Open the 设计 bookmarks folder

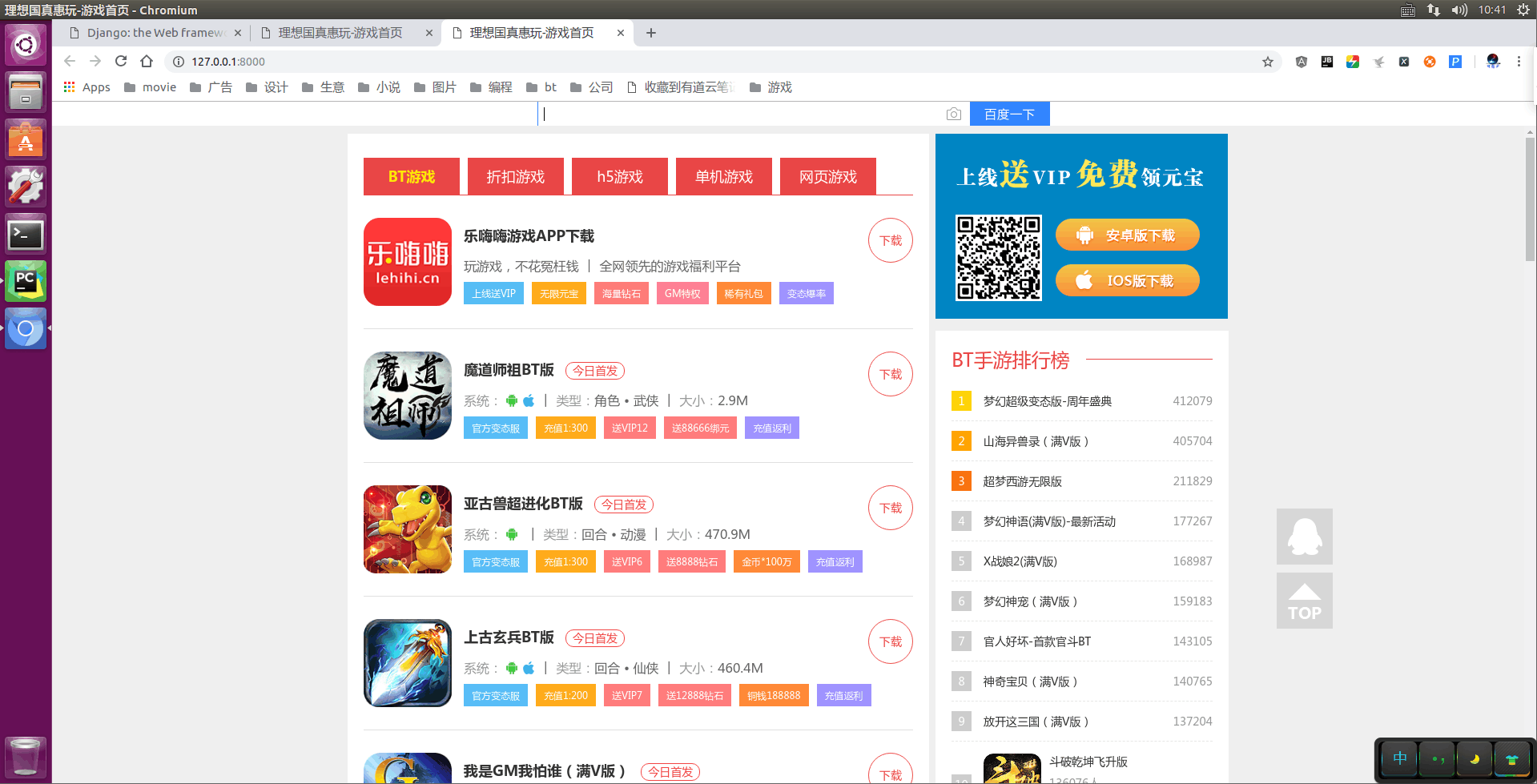click(268, 87)
